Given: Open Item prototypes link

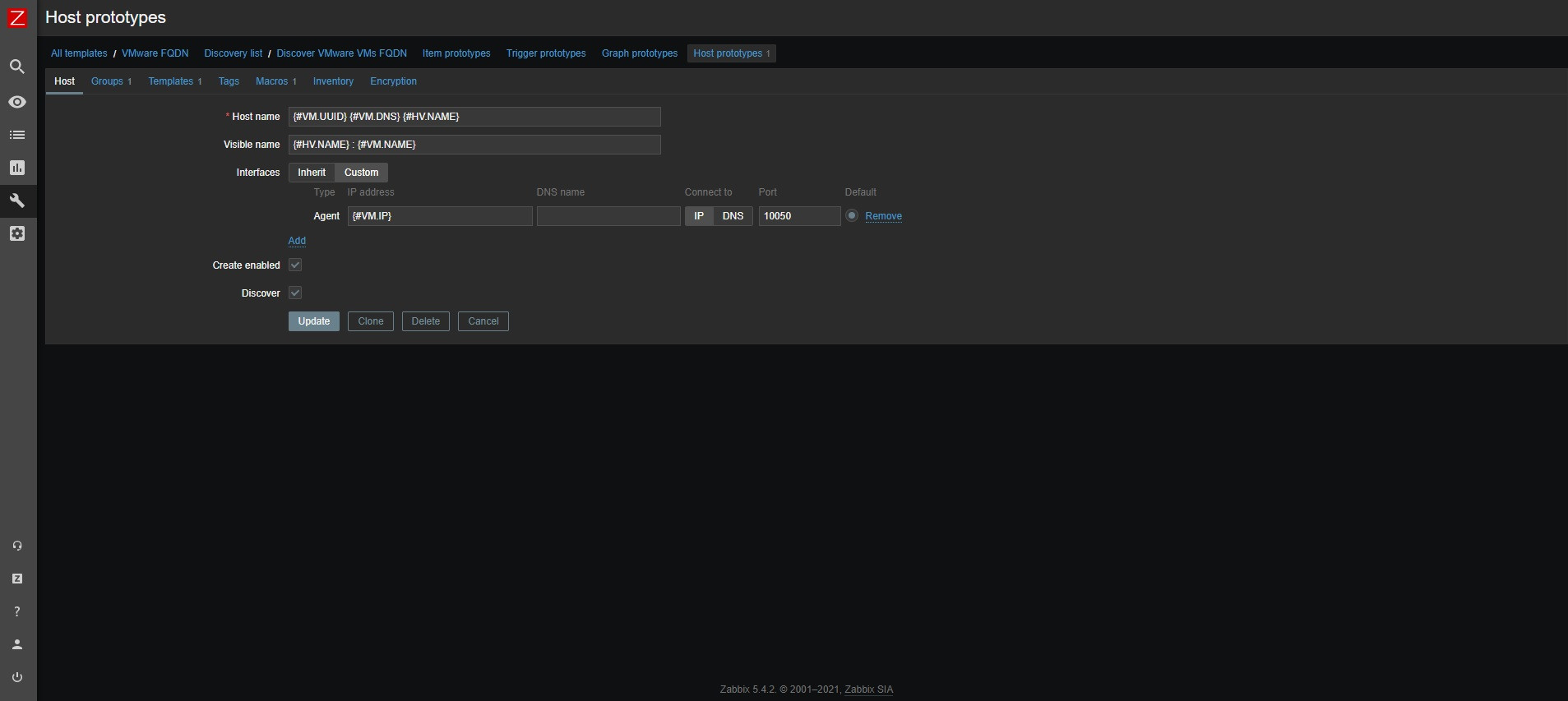Looking at the screenshot, I should [456, 53].
